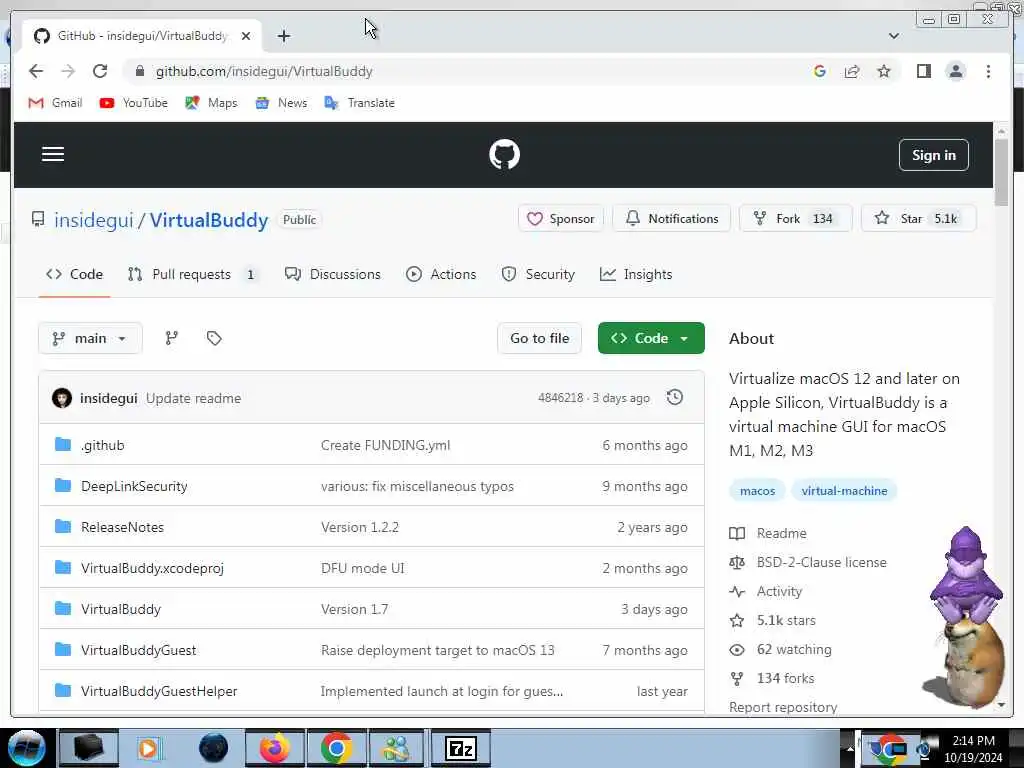Switch to the Code tab
The height and width of the screenshot is (768, 1024).
pyautogui.click(x=74, y=274)
